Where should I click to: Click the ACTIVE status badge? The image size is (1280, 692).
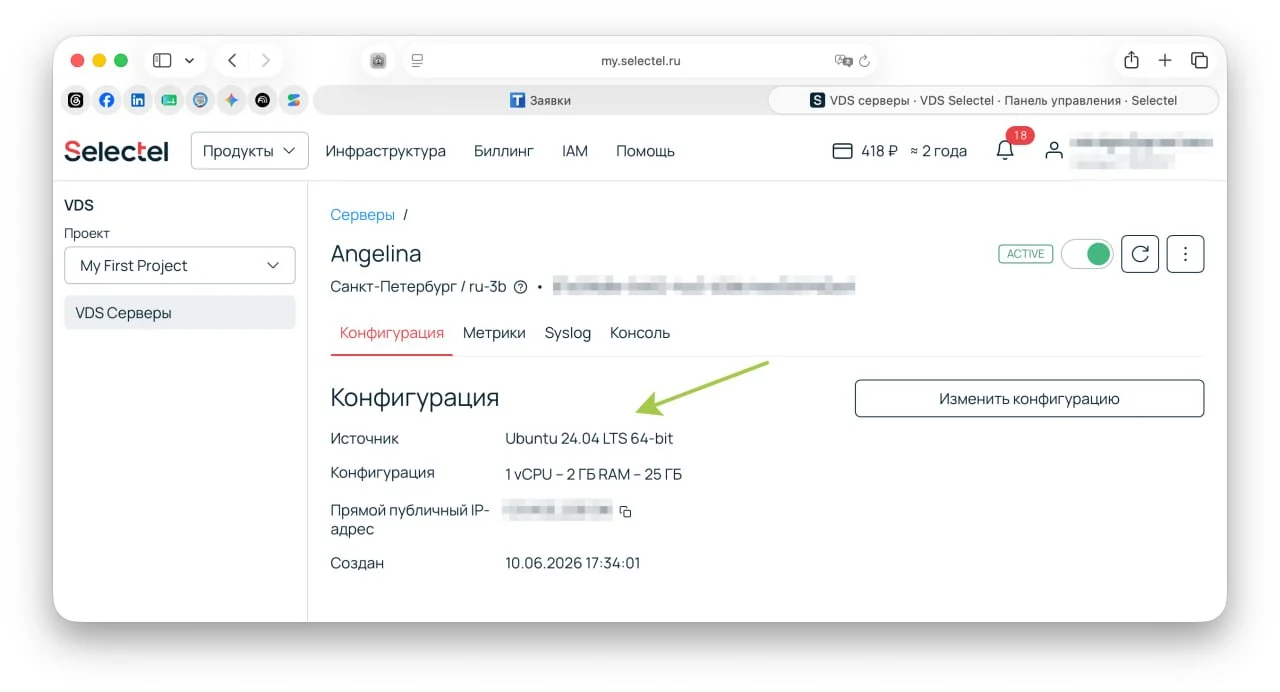(x=1025, y=254)
